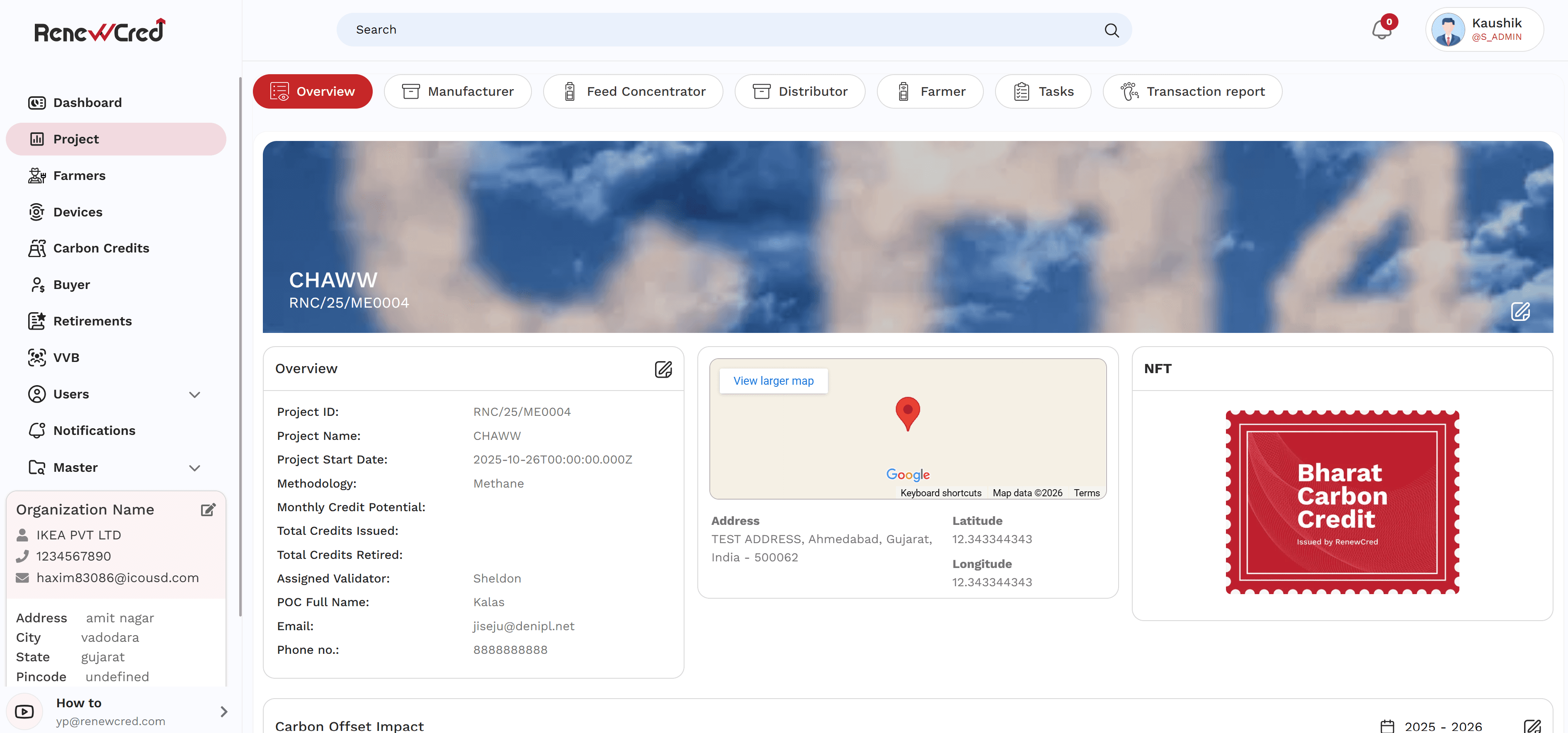
Task: Open the 2025 - 2026 date picker
Action: click(x=1432, y=726)
